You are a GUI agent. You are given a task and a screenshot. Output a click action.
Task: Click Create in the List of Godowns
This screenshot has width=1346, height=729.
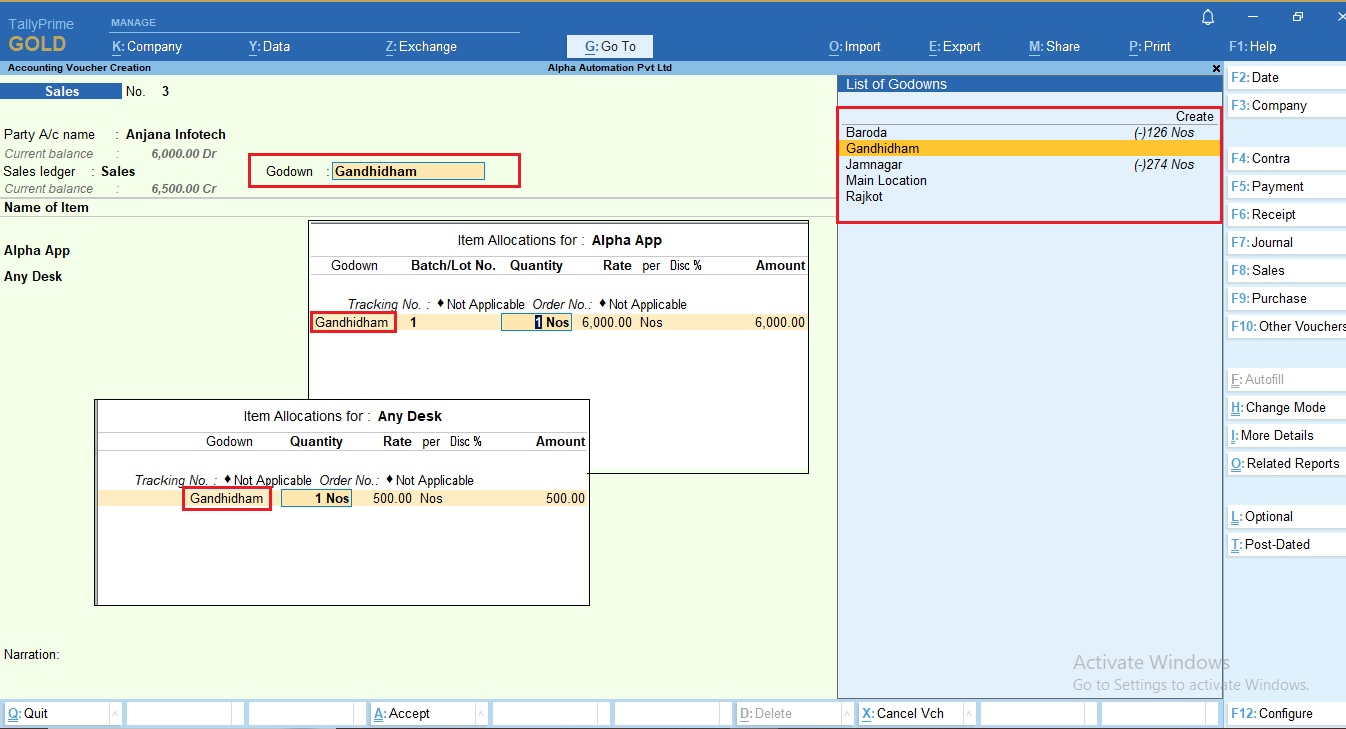coord(1194,116)
